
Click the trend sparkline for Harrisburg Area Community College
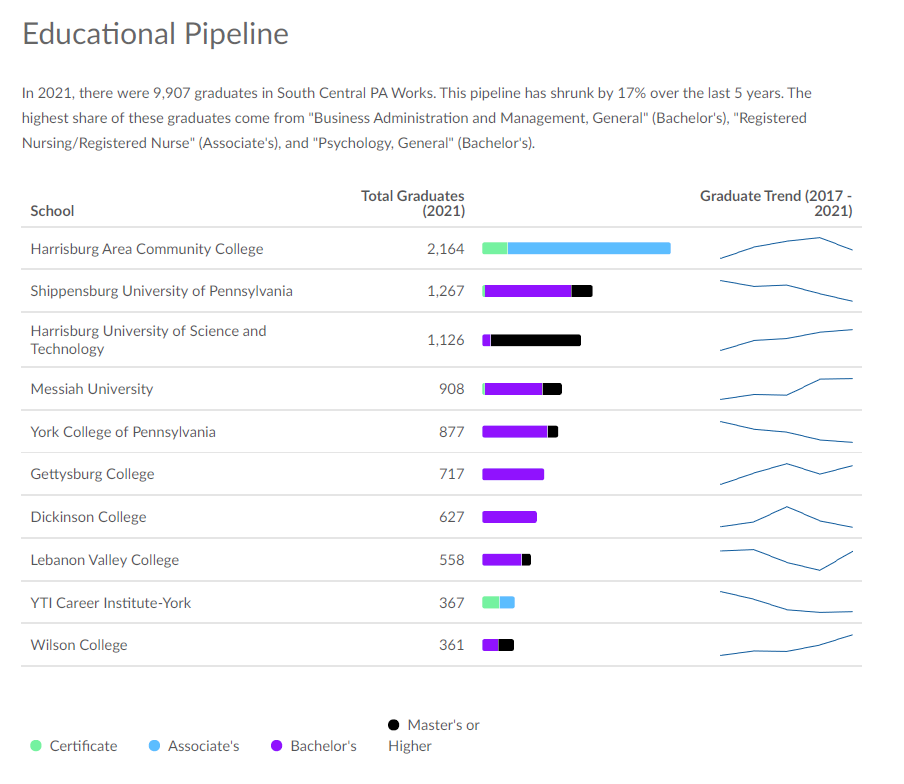[x=786, y=248]
